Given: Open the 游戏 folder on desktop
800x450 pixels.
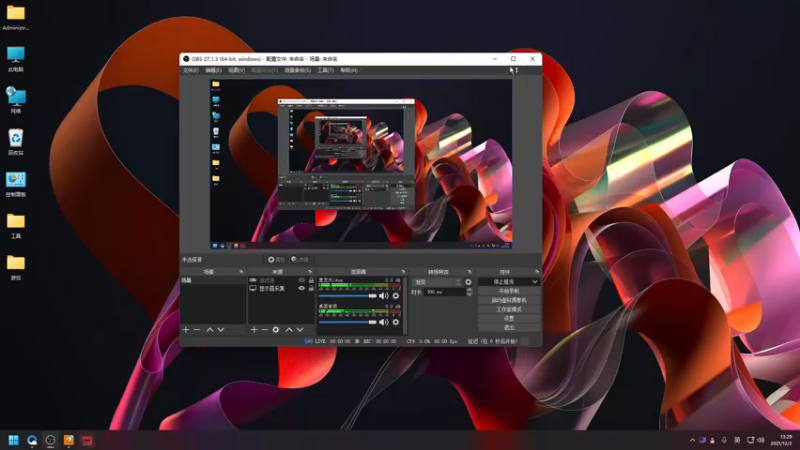Looking at the screenshot, I should tap(16, 267).
